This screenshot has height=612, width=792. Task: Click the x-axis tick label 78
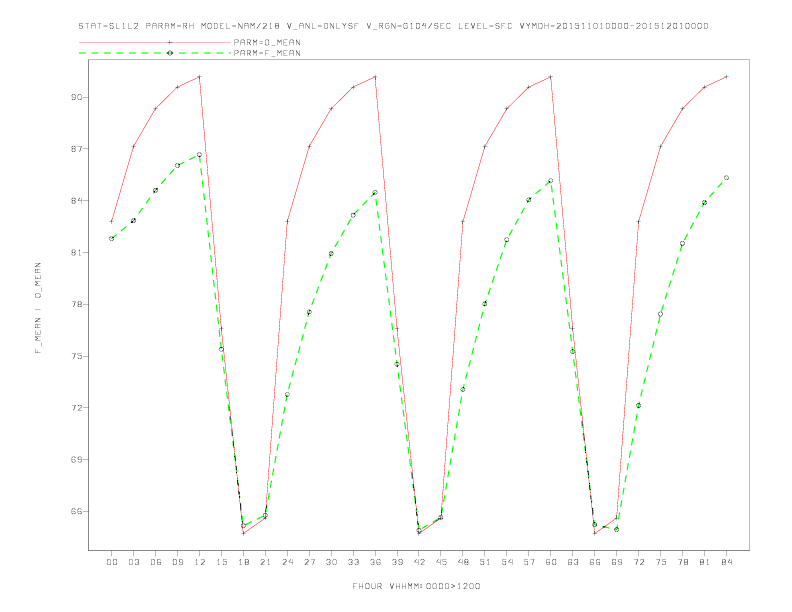683,562
